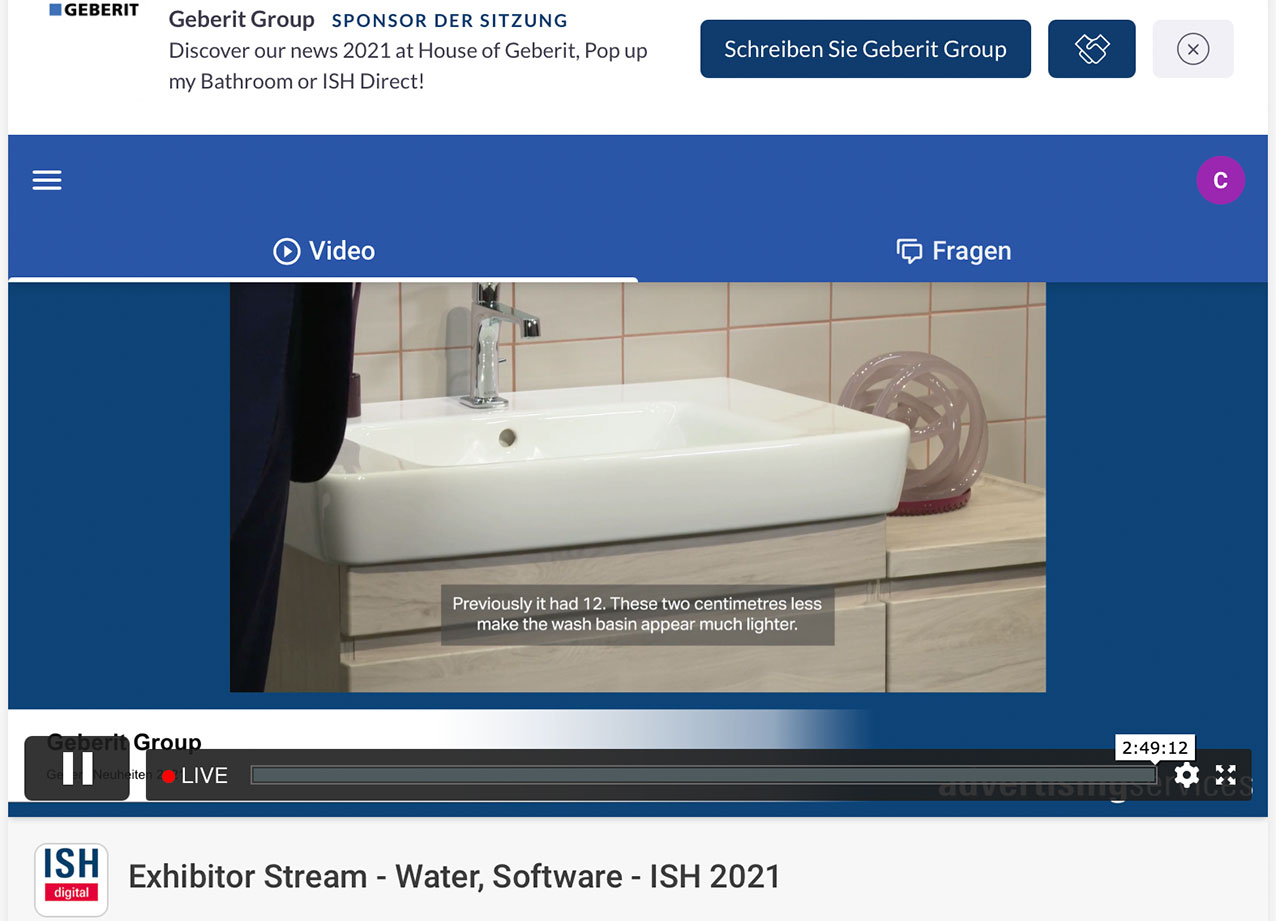Enter fullscreen video mode

(x=1226, y=775)
